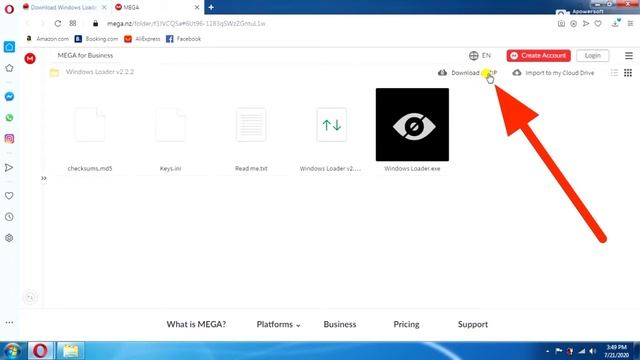This screenshot has height=360, width=640.
Task: Click Download as ZIP
Action: 467,73
